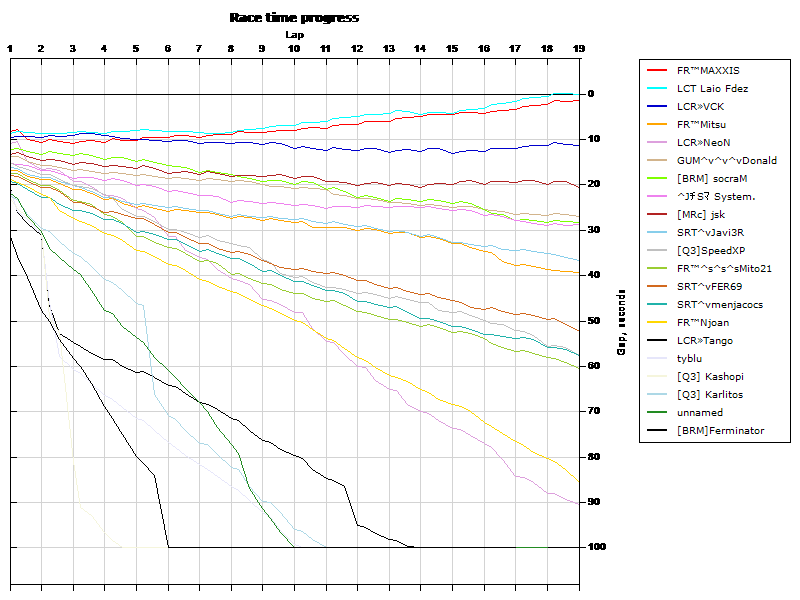Click the GUM^v^v^vDonald legend entry
This screenshot has height=600, width=800.
pyautogui.click(x=726, y=161)
